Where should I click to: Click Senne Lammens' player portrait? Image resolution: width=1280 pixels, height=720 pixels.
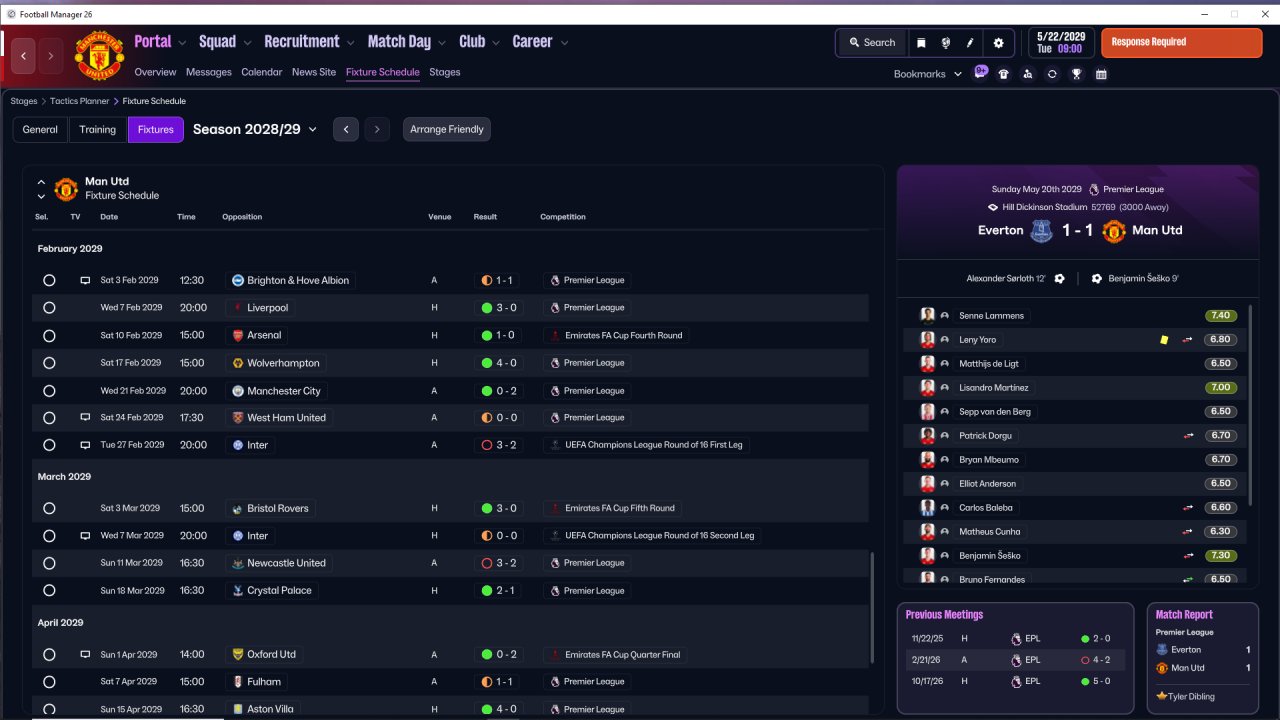pos(927,316)
